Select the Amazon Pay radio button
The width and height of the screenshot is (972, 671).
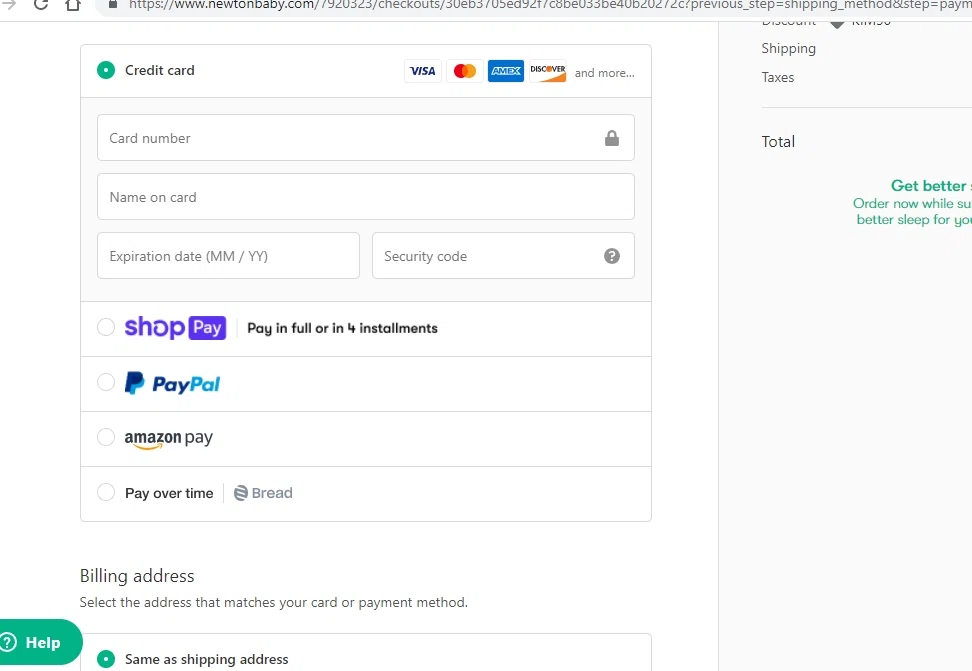[x=106, y=437]
